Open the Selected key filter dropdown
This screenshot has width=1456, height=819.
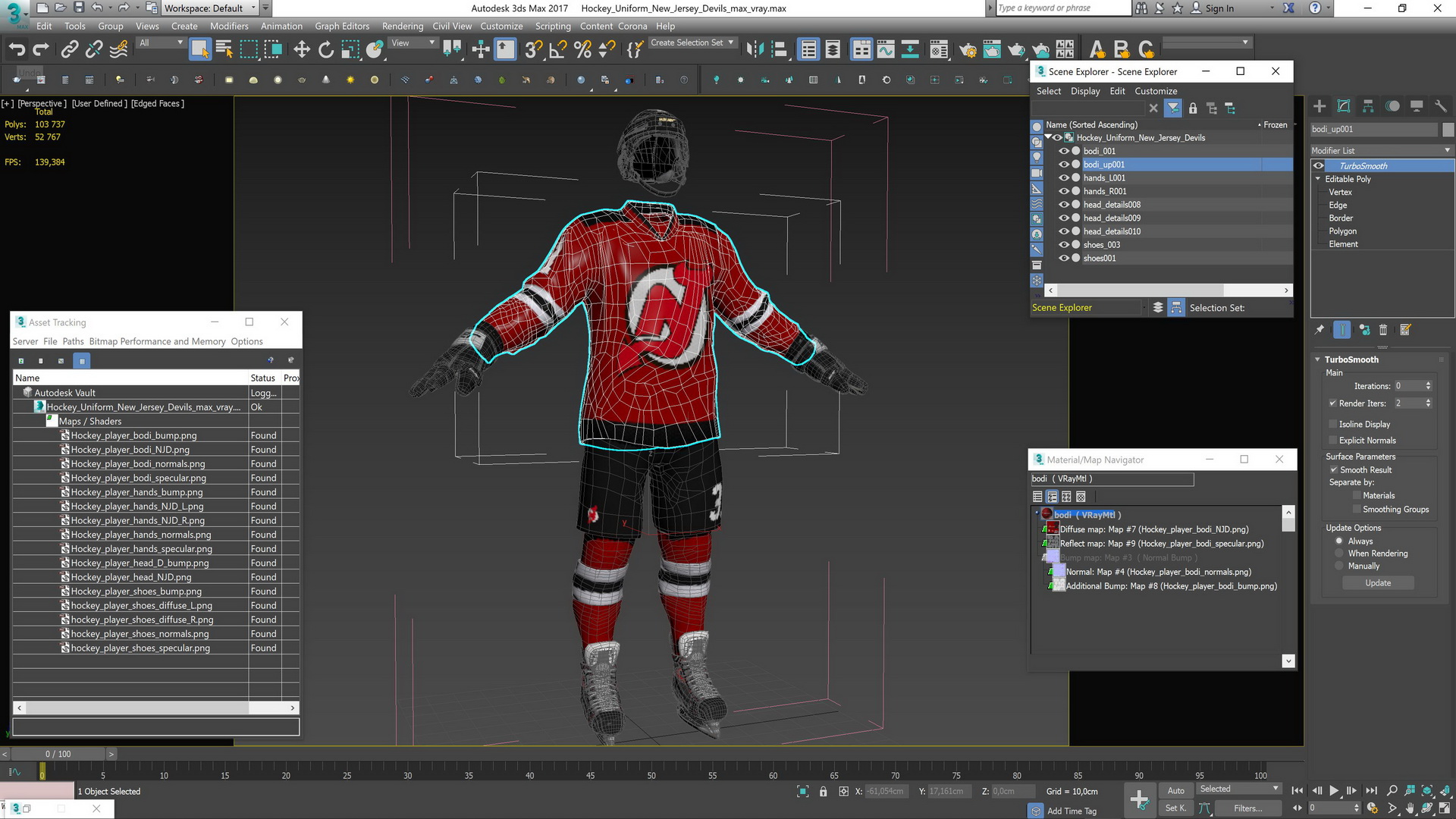[1238, 789]
